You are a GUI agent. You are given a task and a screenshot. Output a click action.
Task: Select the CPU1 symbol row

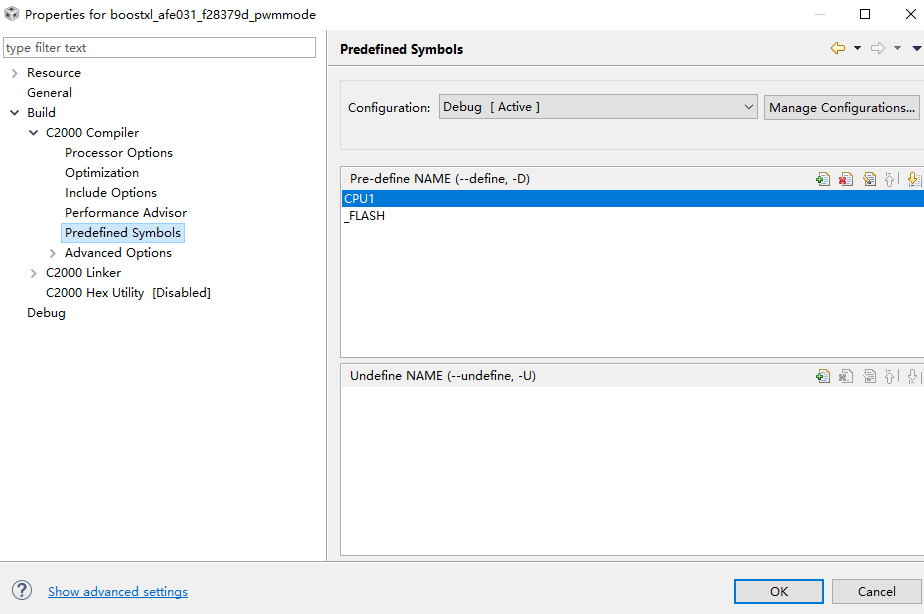point(633,199)
